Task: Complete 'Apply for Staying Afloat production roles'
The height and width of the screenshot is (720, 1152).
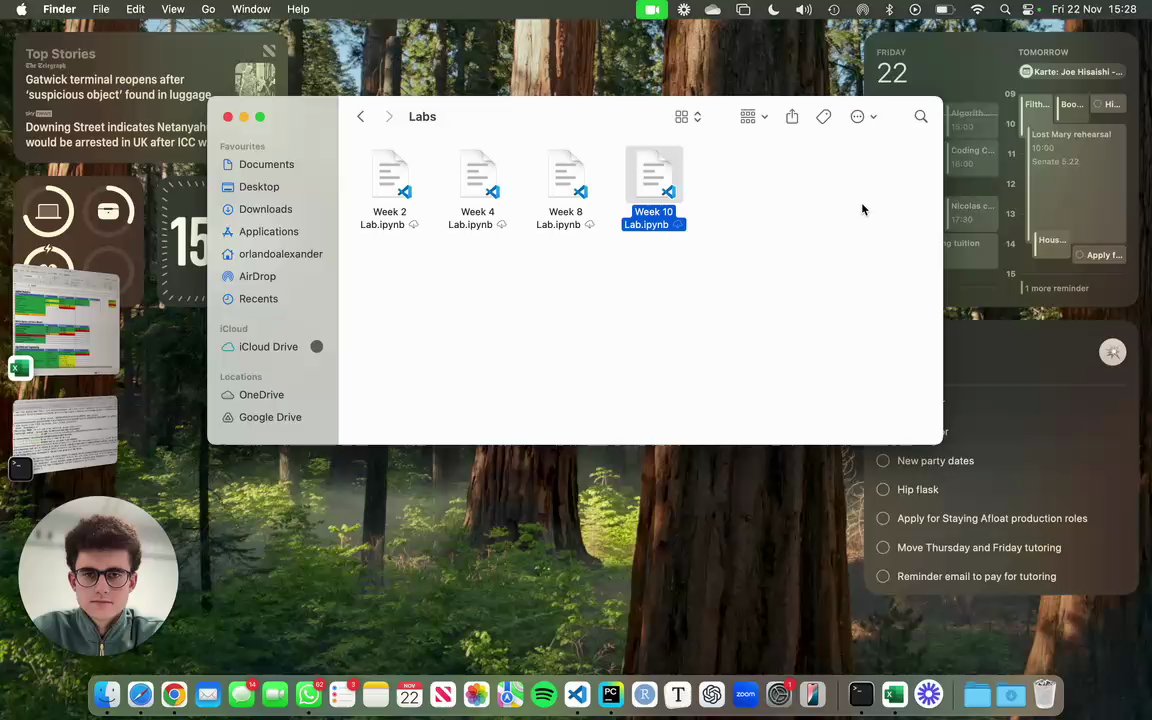Action: click(883, 518)
